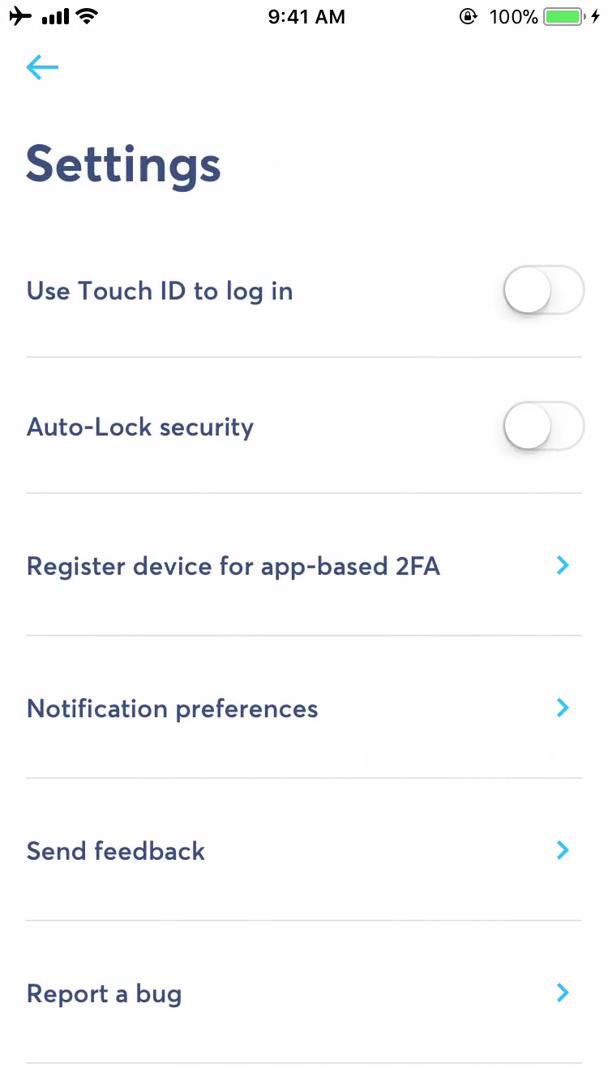
Task: Expand the Send feedback row
Action: click(x=562, y=850)
